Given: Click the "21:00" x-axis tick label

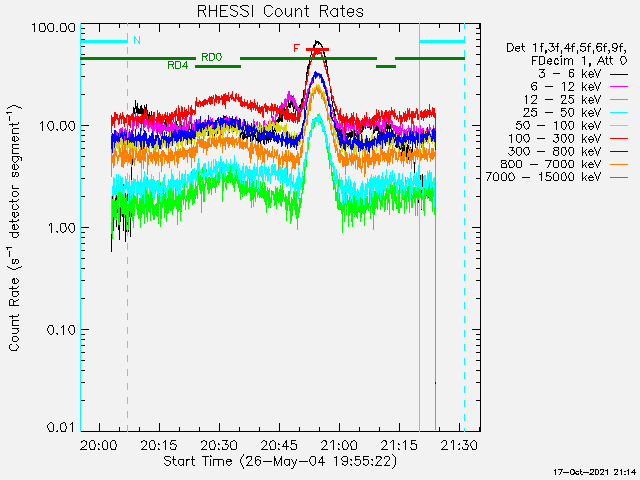Looking at the screenshot, I should tap(339, 445).
